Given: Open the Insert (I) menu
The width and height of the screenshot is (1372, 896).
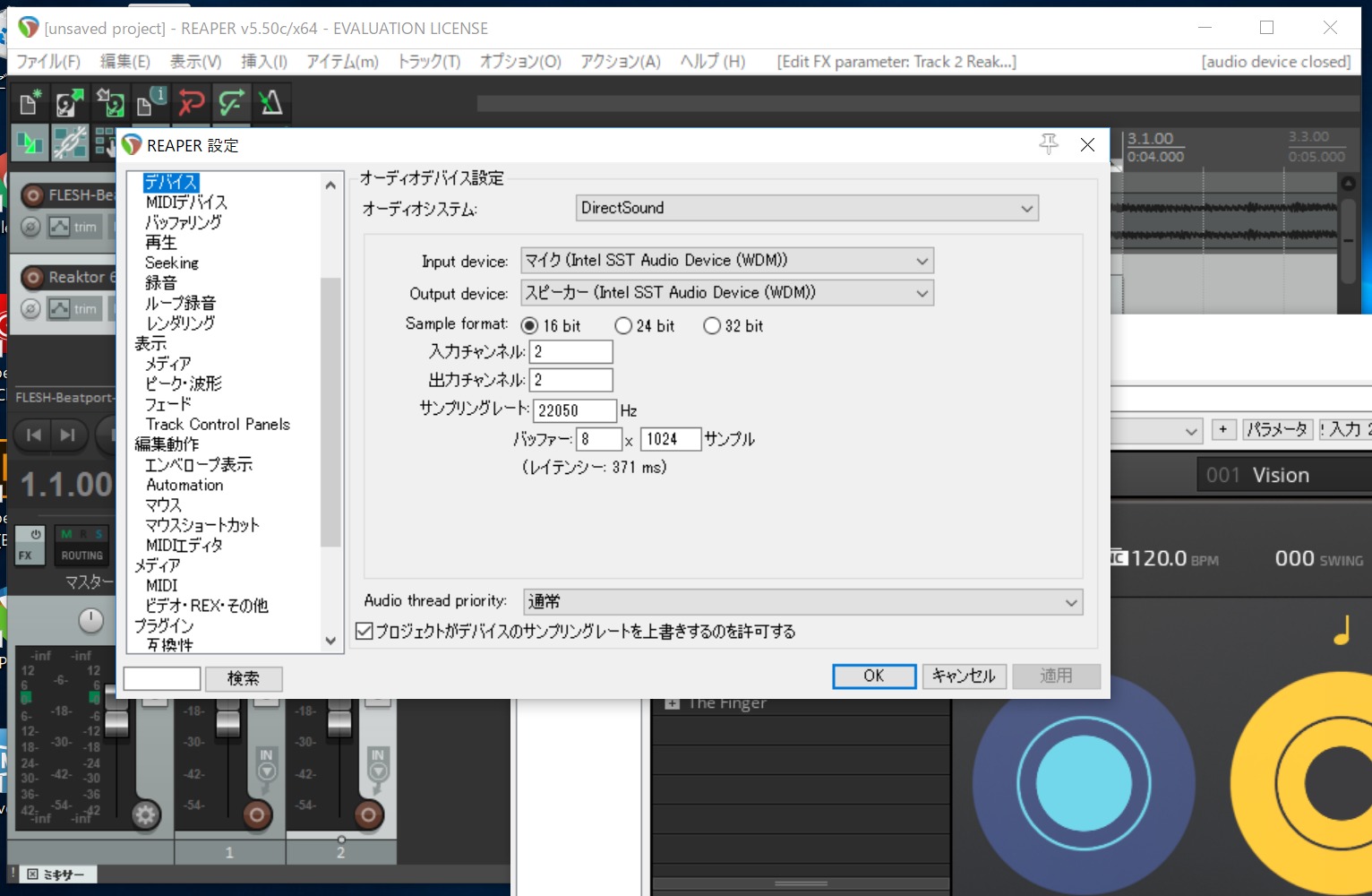Looking at the screenshot, I should pos(264,61).
